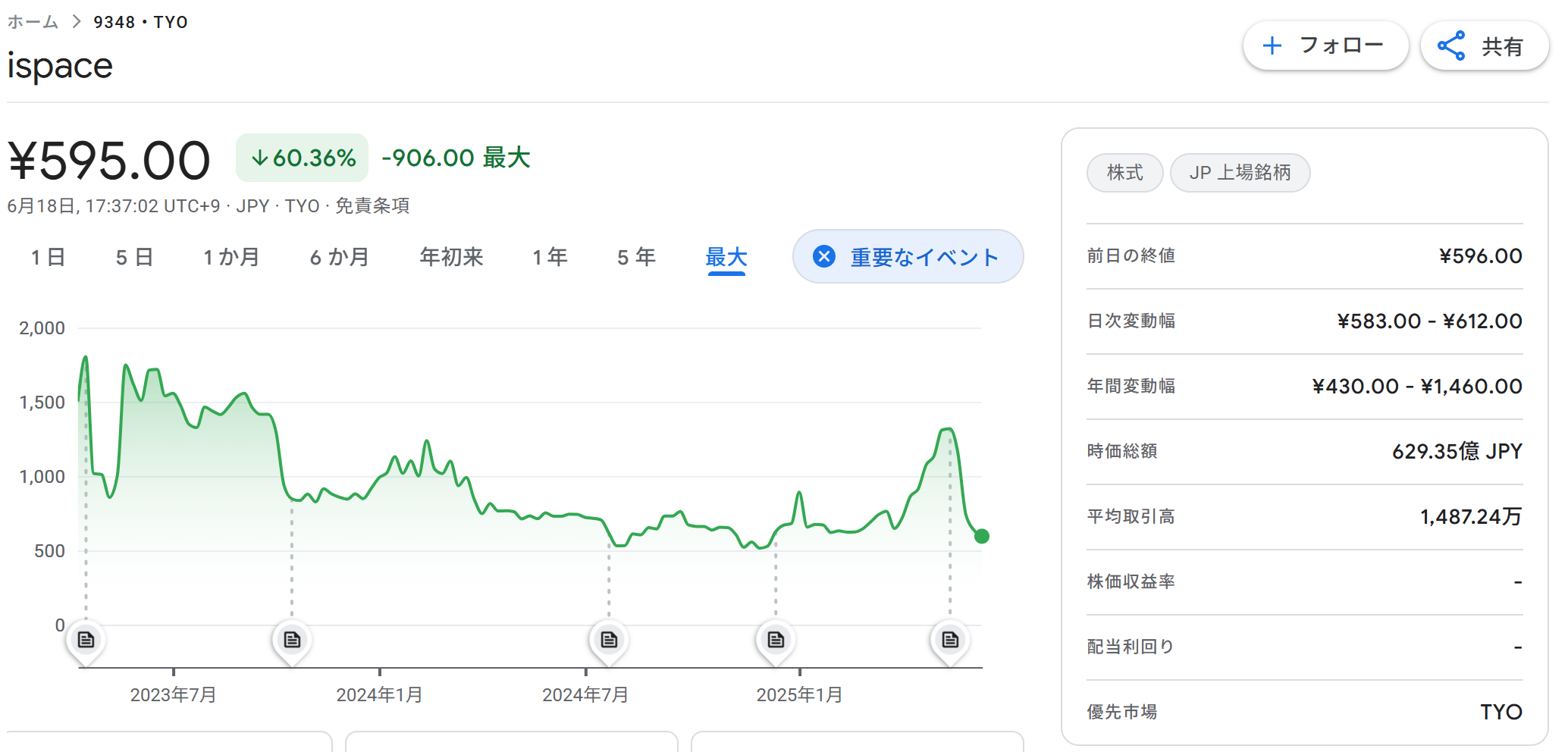Click the 株式 category chip

(1124, 173)
